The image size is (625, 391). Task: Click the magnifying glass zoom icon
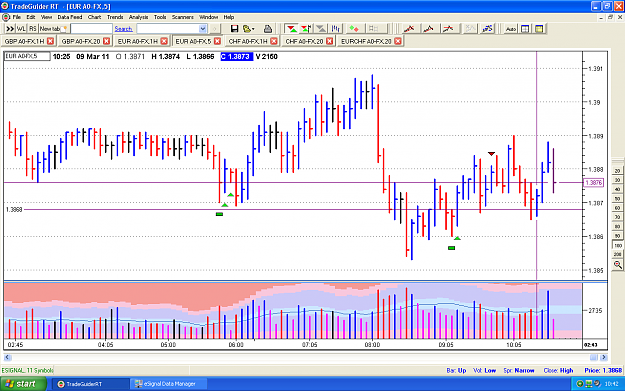click(x=618, y=265)
